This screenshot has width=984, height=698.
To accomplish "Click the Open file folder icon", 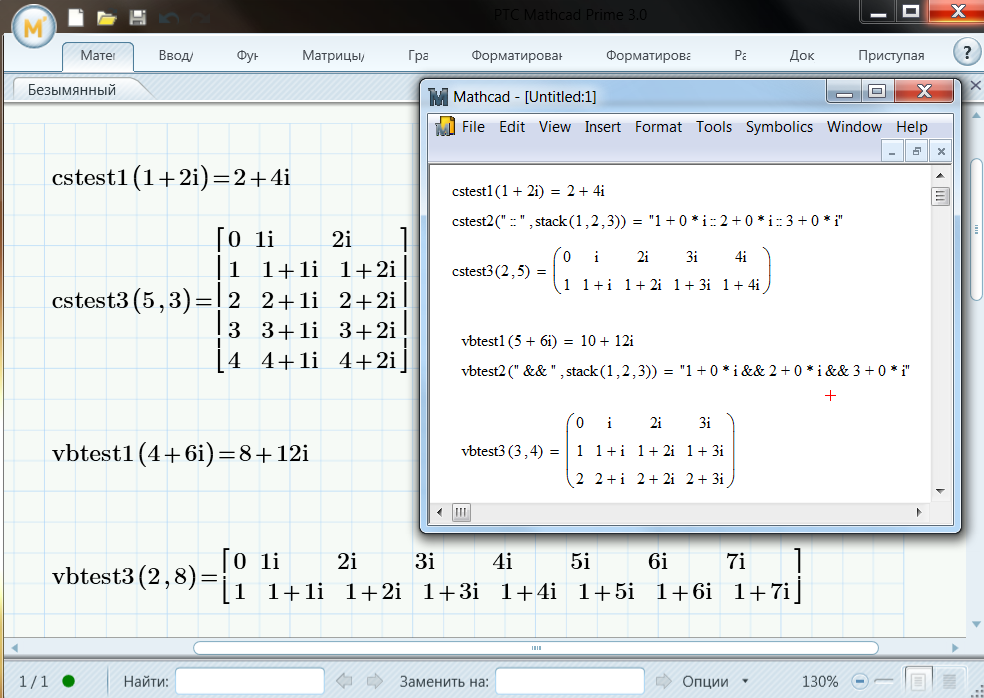I will tap(106, 17).
